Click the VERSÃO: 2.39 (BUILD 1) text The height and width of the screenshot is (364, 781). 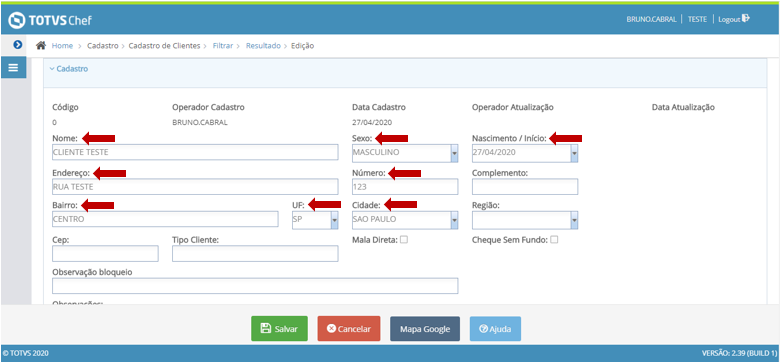(x=739, y=354)
